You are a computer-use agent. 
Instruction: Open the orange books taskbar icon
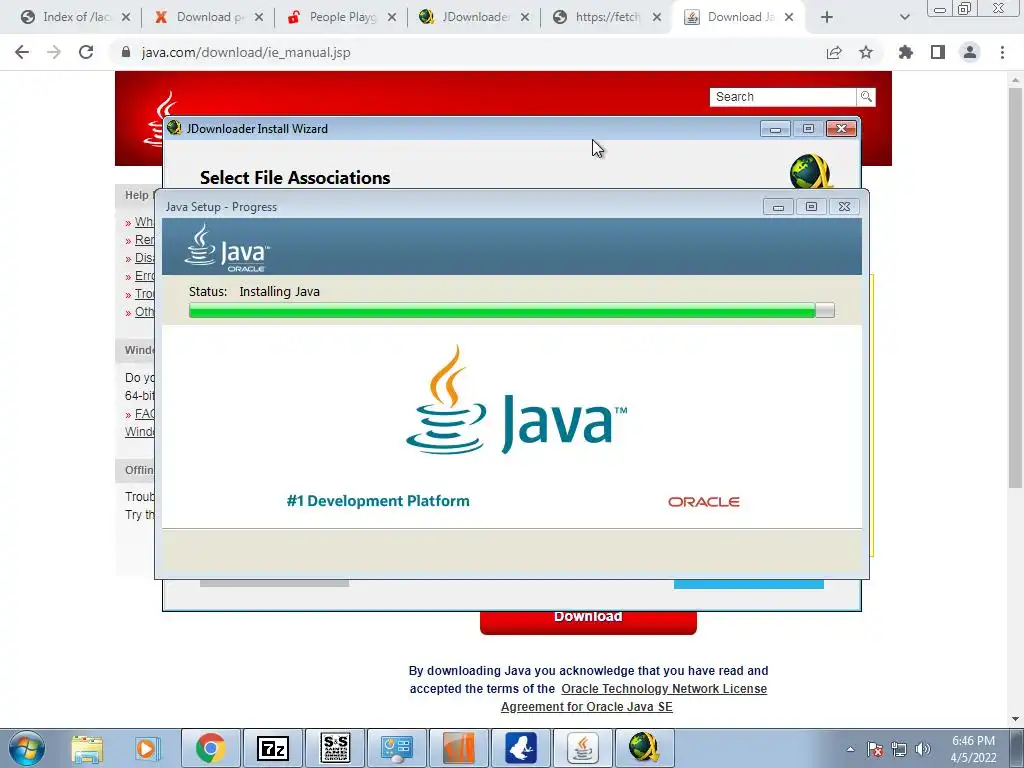pos(459,748)
